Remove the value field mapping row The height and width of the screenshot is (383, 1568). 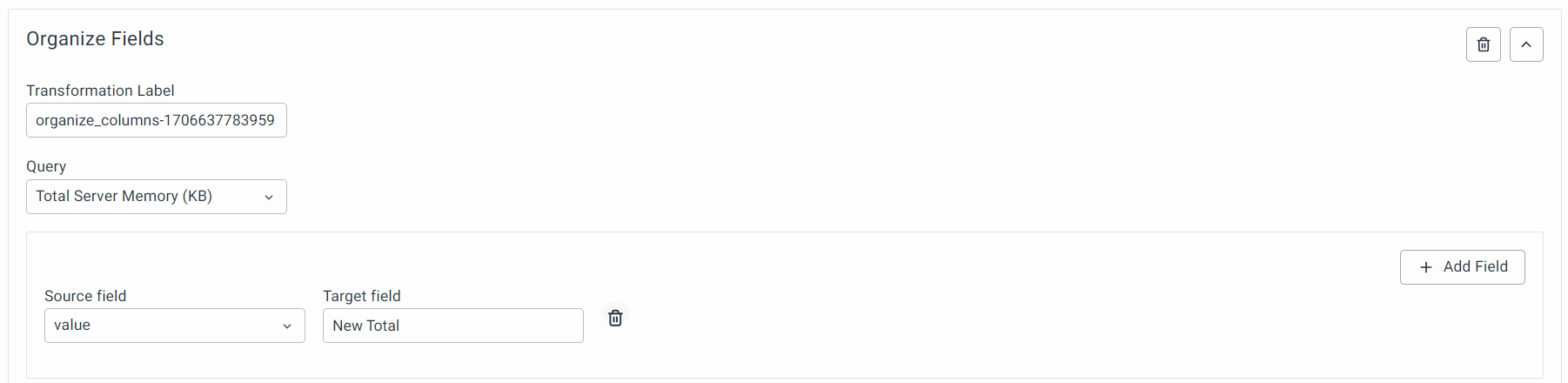[x=615, y=318]
